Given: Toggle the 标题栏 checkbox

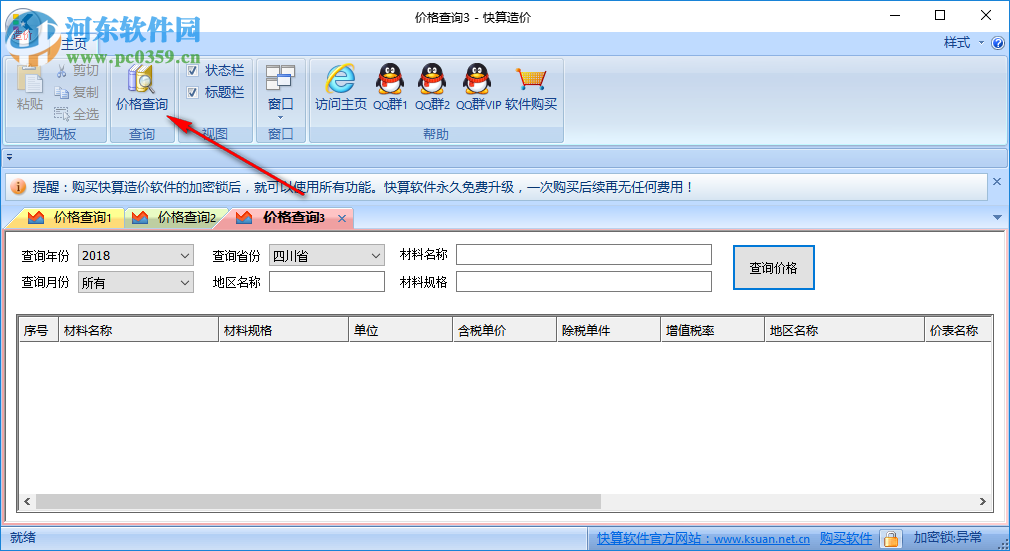Looking at the screenshot, I should [x=192, y=93].
